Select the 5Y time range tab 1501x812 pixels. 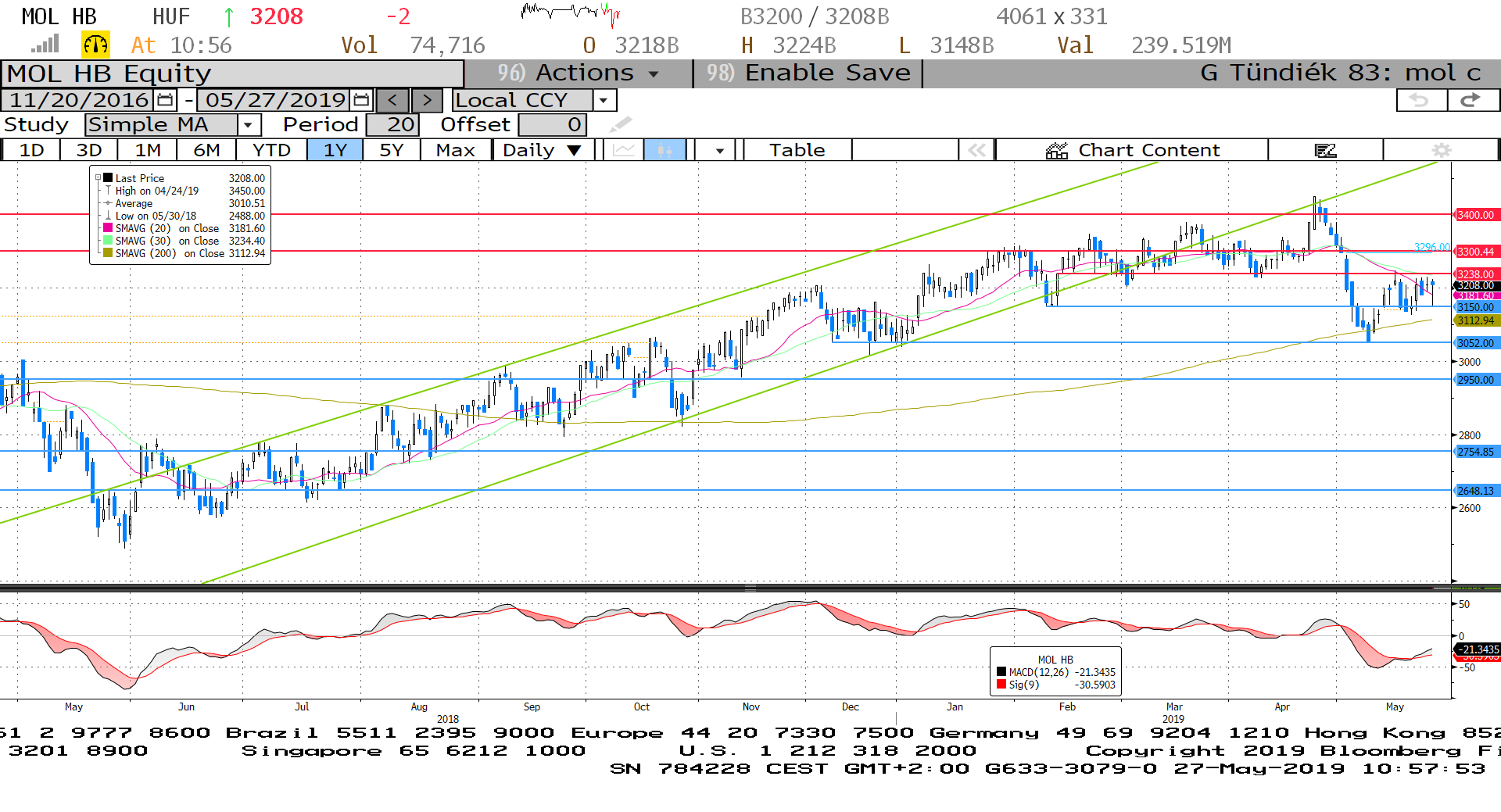coord(392,150)
